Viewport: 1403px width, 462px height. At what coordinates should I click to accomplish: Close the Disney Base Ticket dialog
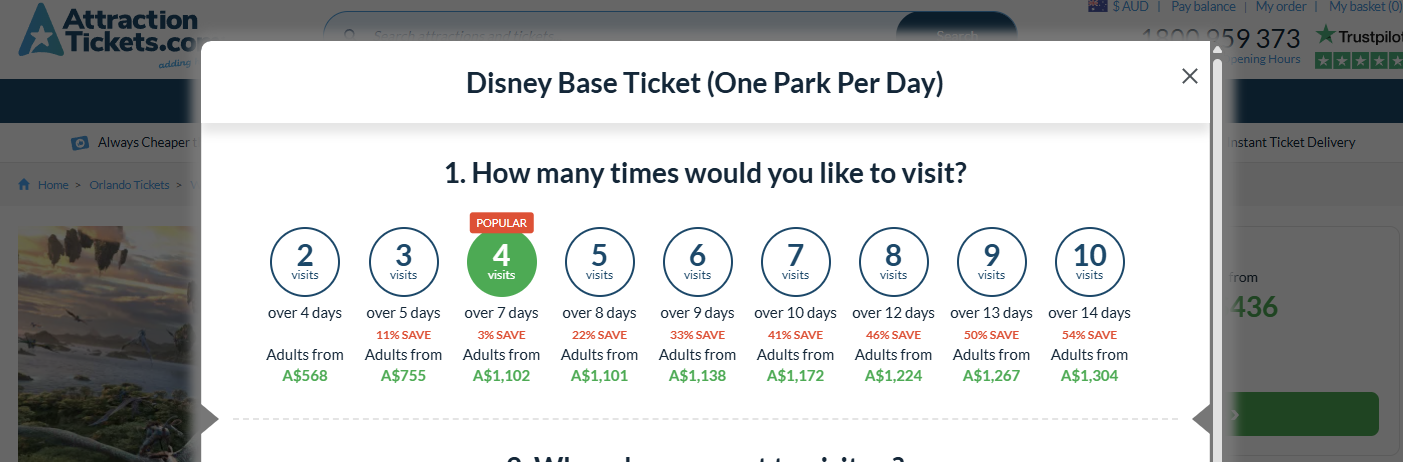coord(1189,76)
